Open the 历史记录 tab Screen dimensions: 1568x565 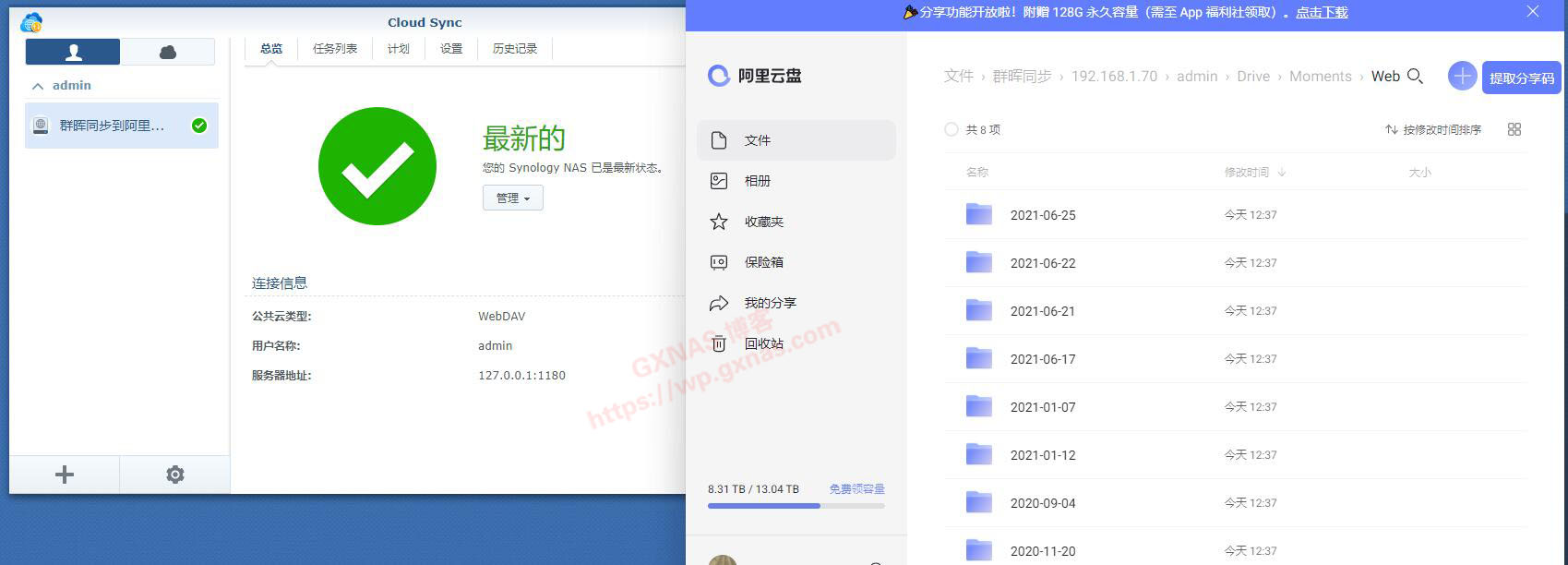[x=514, y=49]
